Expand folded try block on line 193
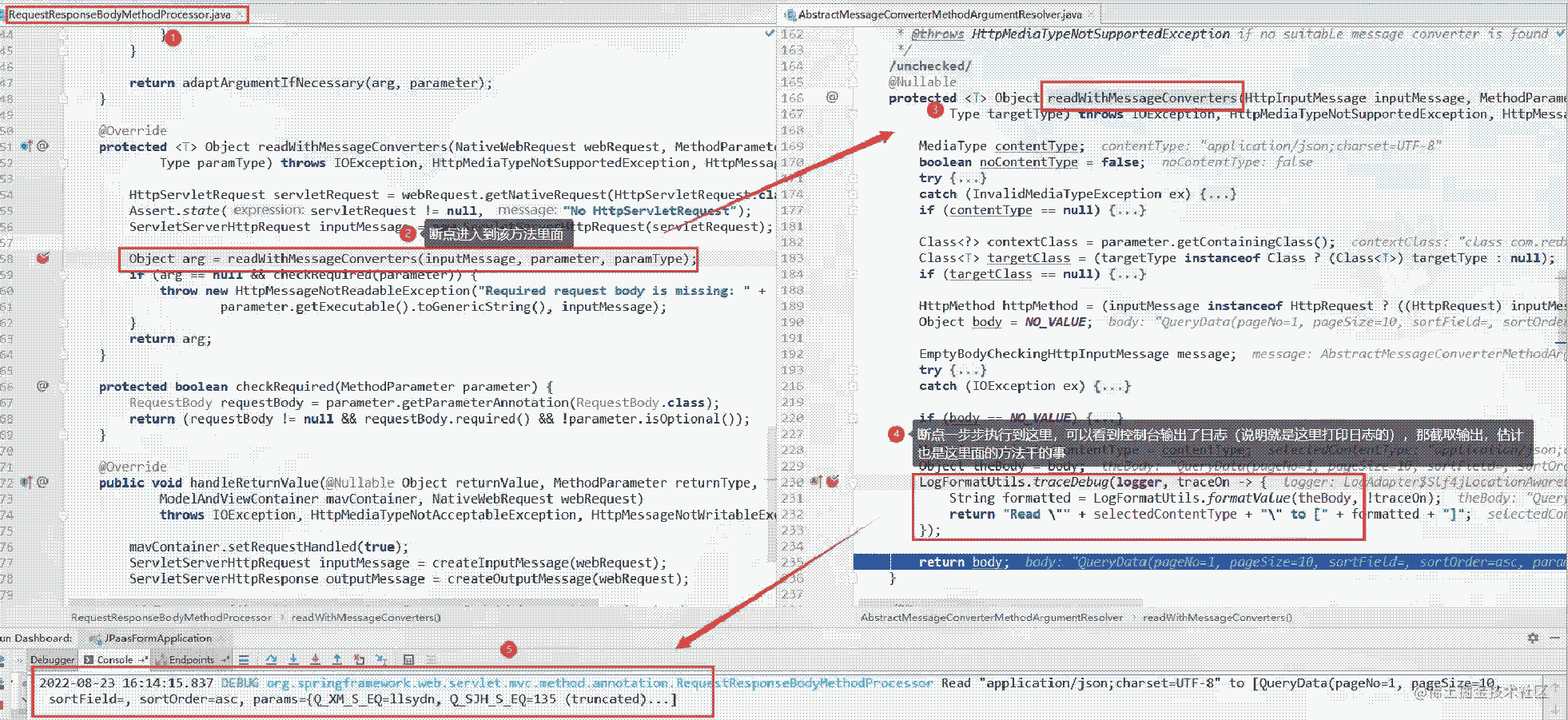1568x720 pixels. pyautogui.click(x=968, y=370)
